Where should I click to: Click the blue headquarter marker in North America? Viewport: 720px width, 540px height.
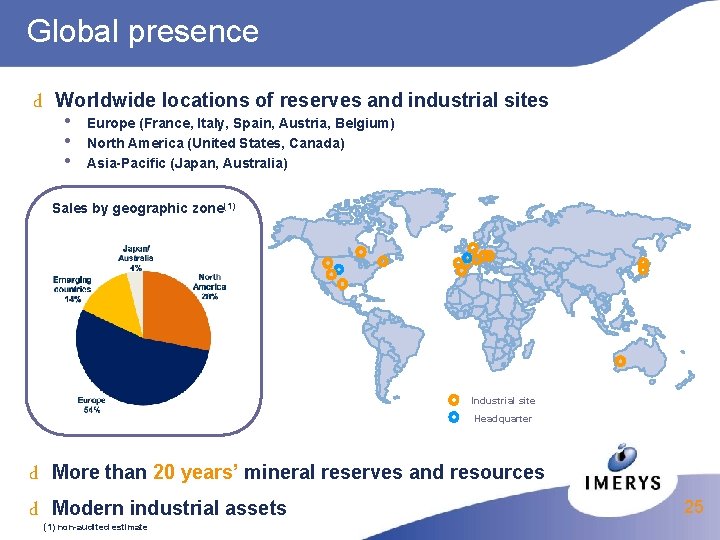339,269
